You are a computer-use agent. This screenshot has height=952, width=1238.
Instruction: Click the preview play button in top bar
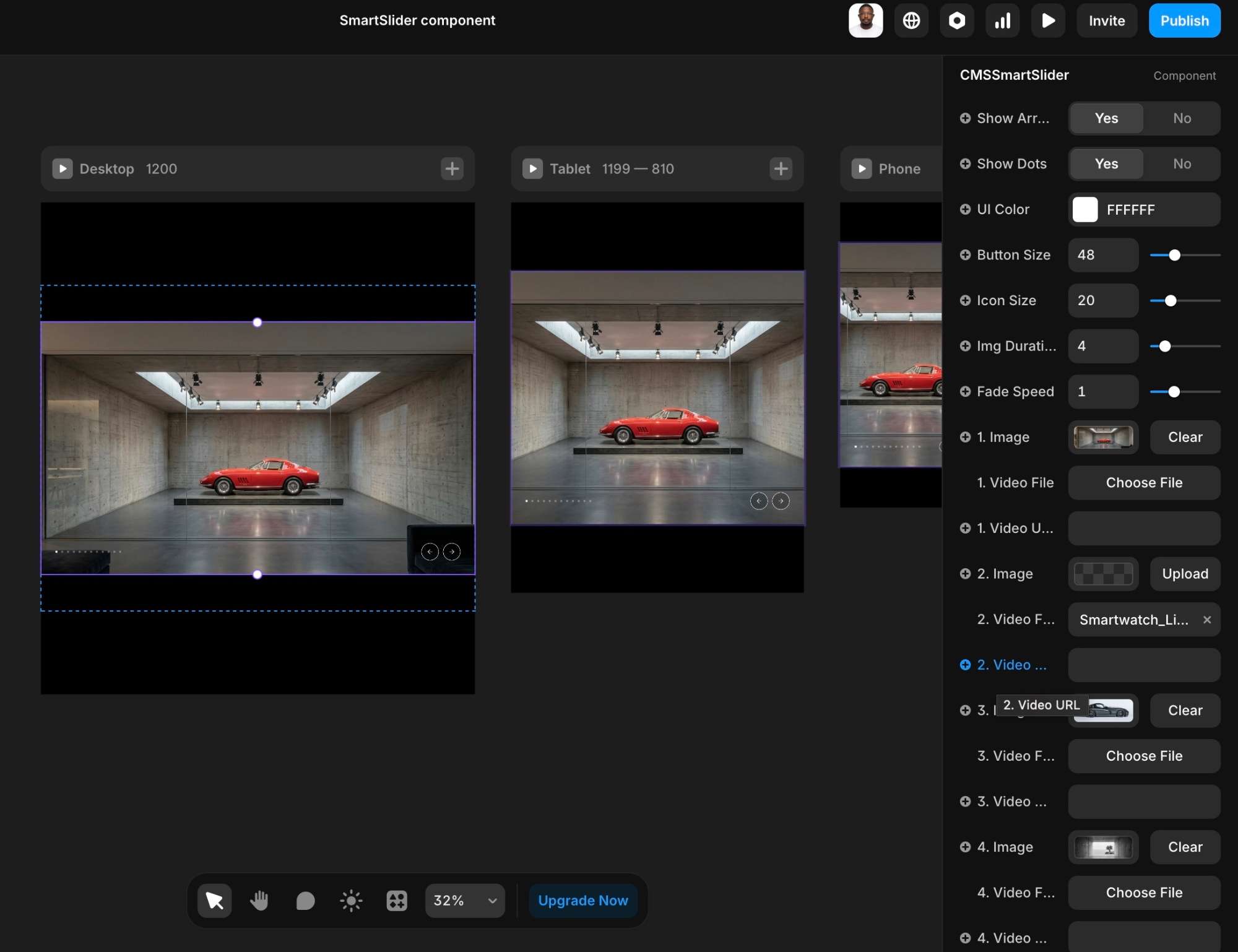tap(1048, 21)
